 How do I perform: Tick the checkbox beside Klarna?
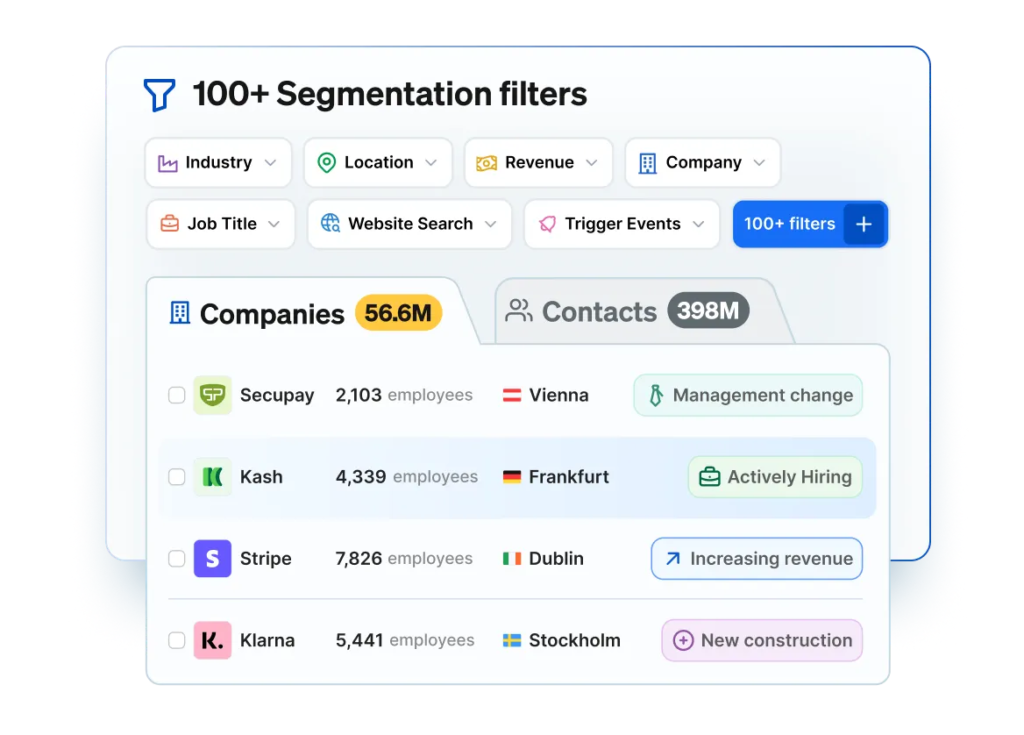(177, 640)
